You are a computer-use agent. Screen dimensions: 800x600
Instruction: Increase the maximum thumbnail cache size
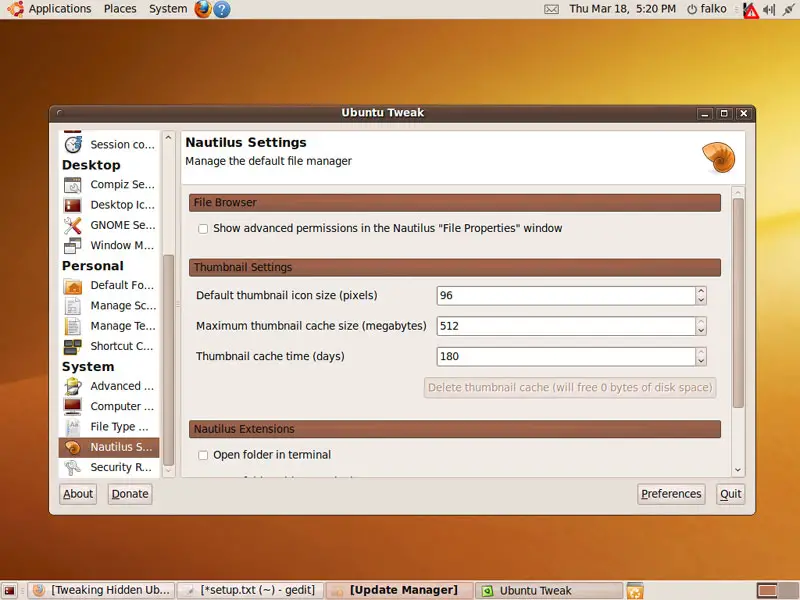click(x=701, y=321)
